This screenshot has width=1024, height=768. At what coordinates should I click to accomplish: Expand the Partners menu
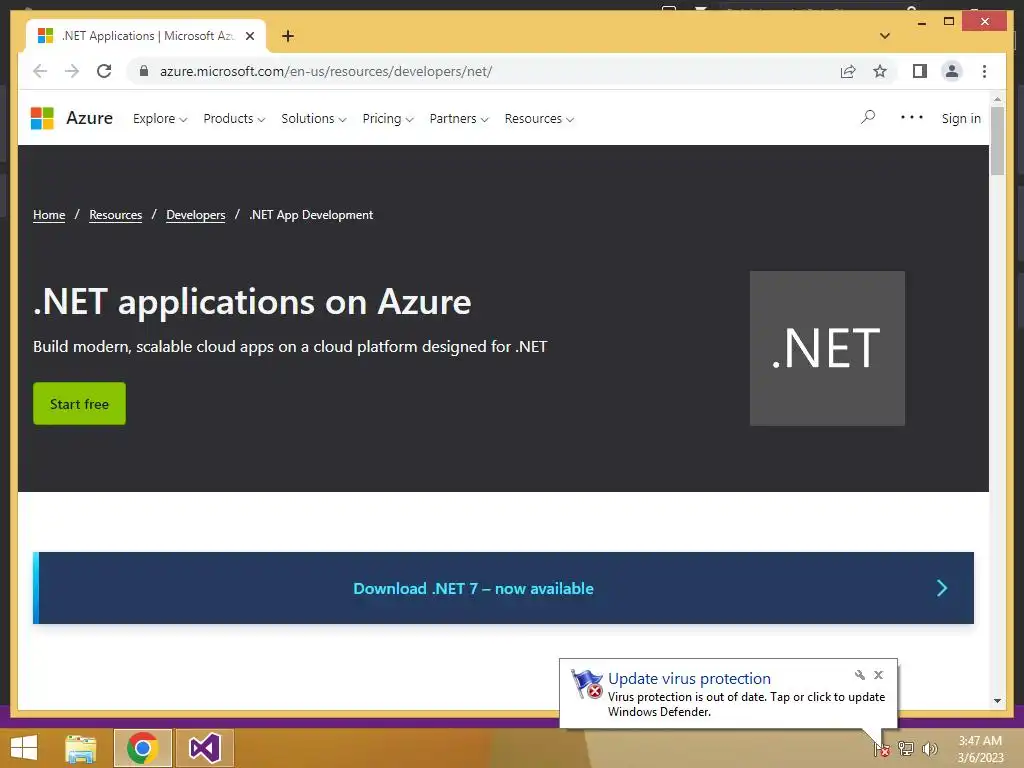[458, 118]
